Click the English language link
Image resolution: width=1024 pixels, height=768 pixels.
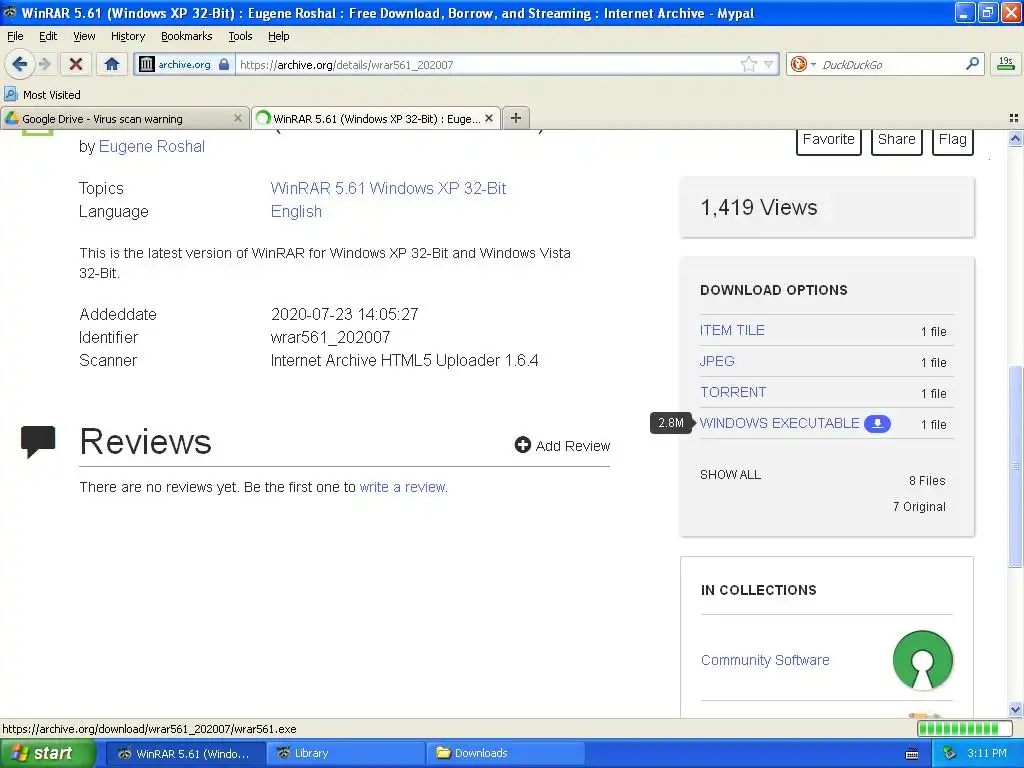(x=296, y=212)
